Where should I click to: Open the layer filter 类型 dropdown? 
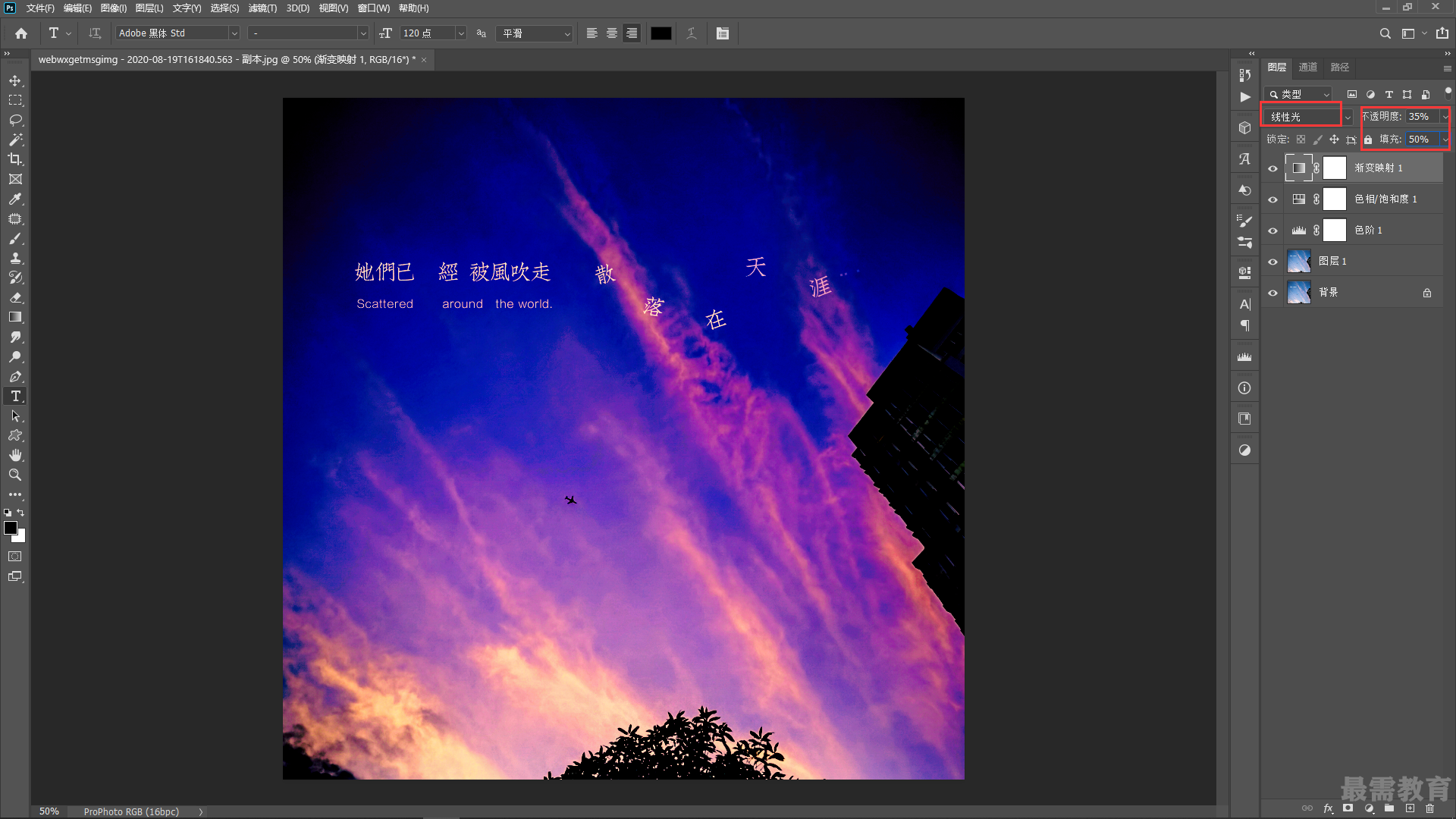point(1298,94)
